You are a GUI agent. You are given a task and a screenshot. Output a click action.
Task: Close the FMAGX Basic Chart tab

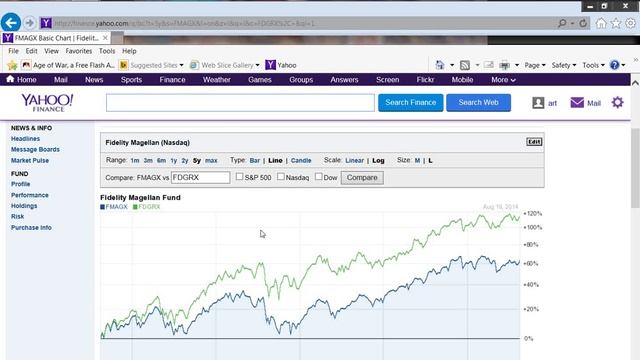point(105,38)
